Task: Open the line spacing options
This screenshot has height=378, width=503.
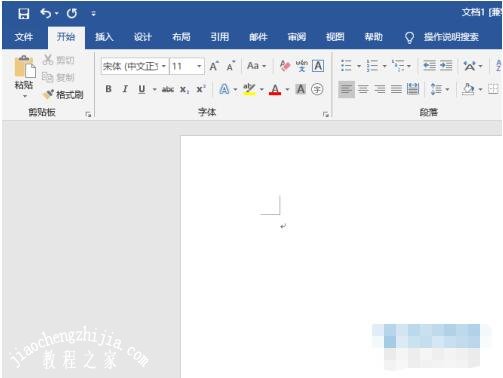Action: (437, 89)
